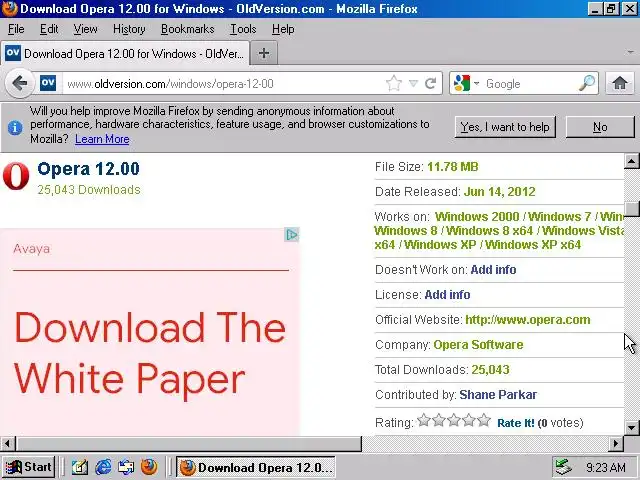640x480 pixels.
Task: Click the search magnifier icon
Action: 587,83
